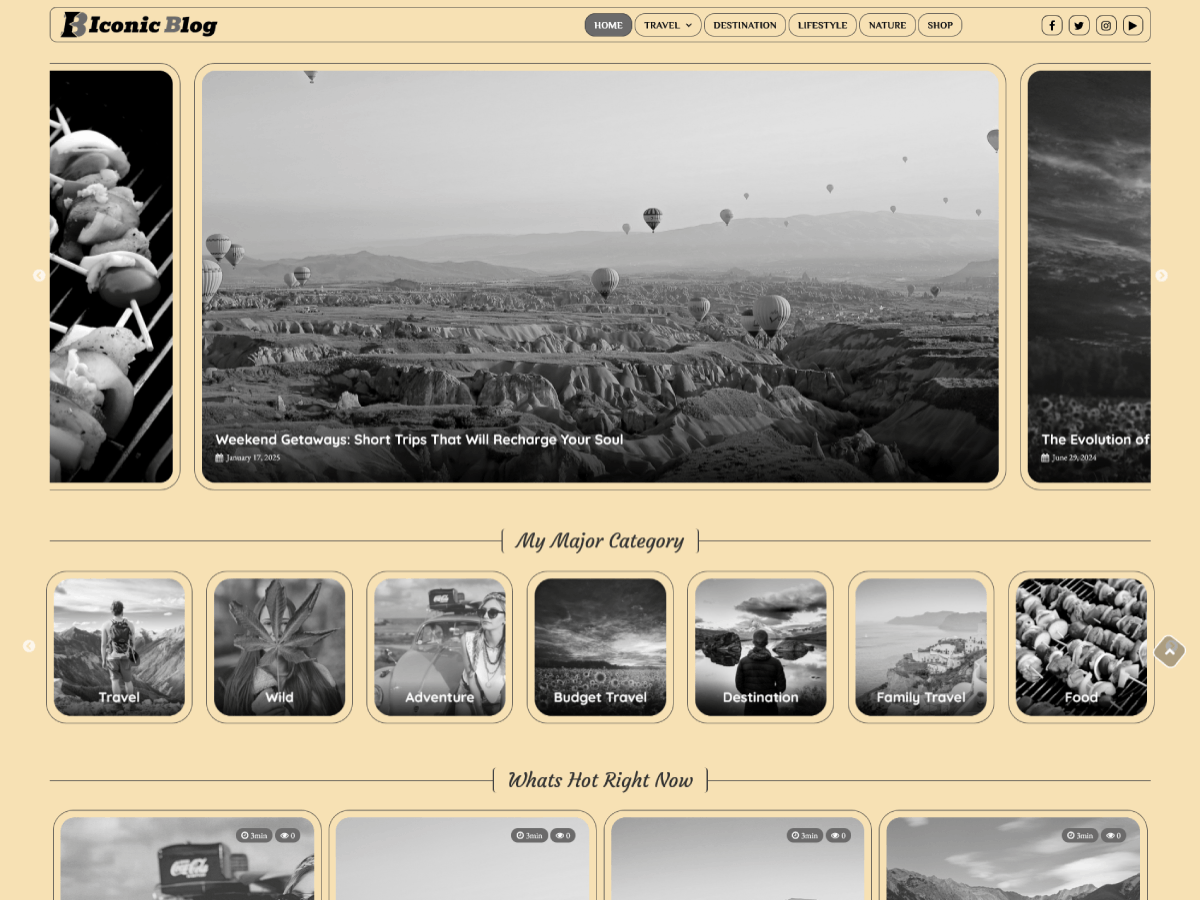The image size is (1200, 900).
Task: Select the Food category card
Action: point(1080,646)
